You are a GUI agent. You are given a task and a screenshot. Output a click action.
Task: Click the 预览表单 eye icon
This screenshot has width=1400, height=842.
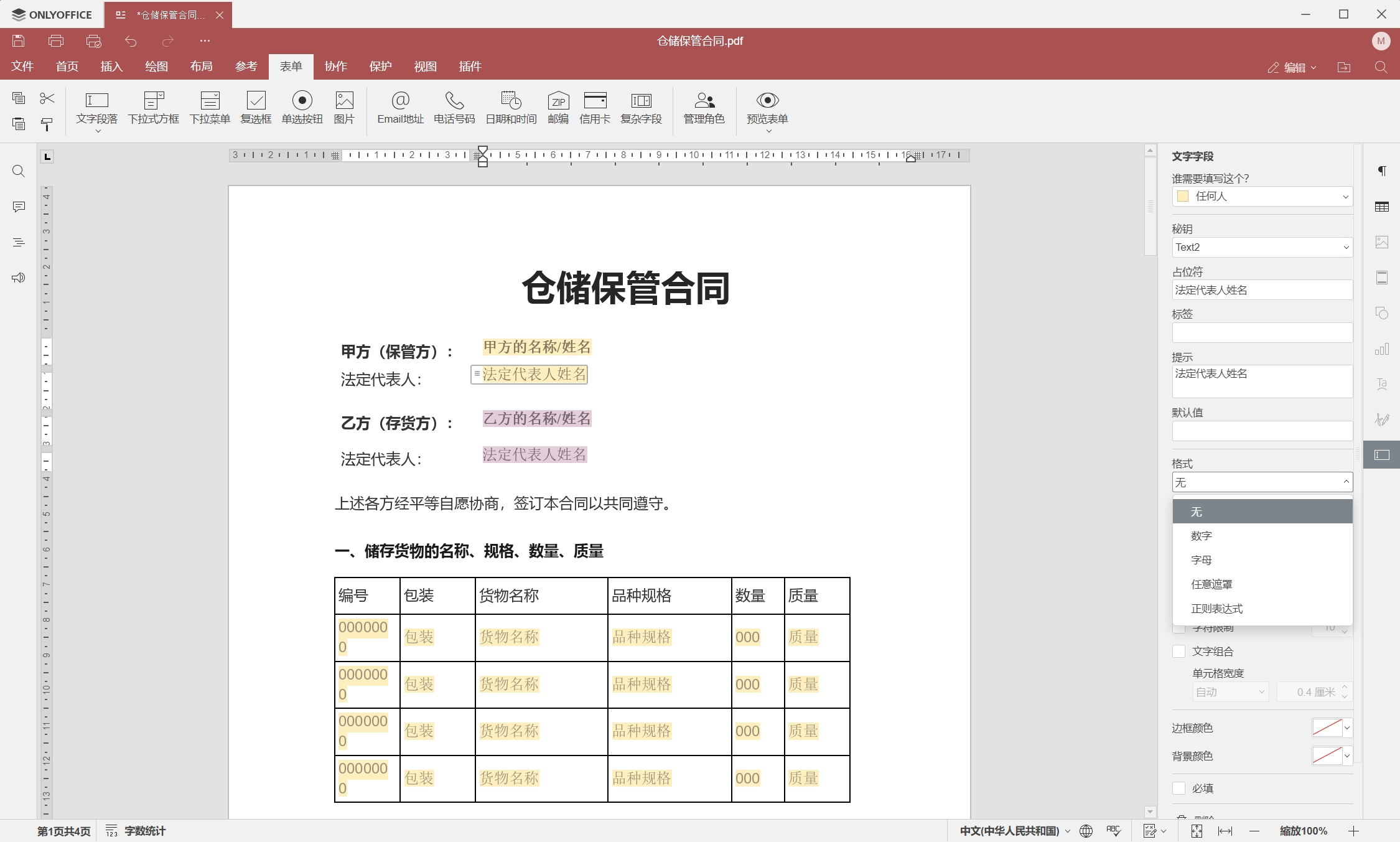767,101
